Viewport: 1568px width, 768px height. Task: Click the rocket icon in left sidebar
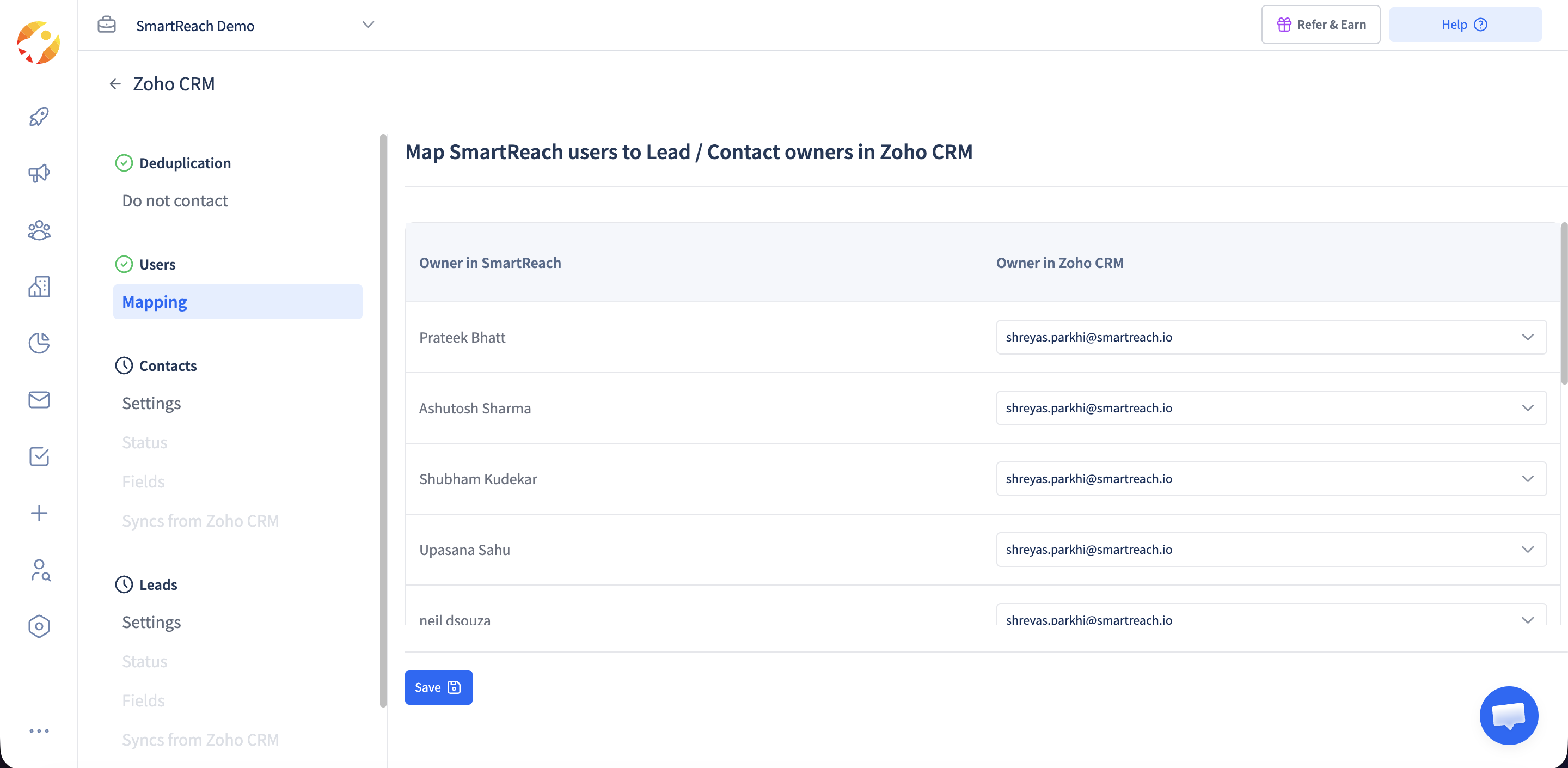tap(39, 117)
